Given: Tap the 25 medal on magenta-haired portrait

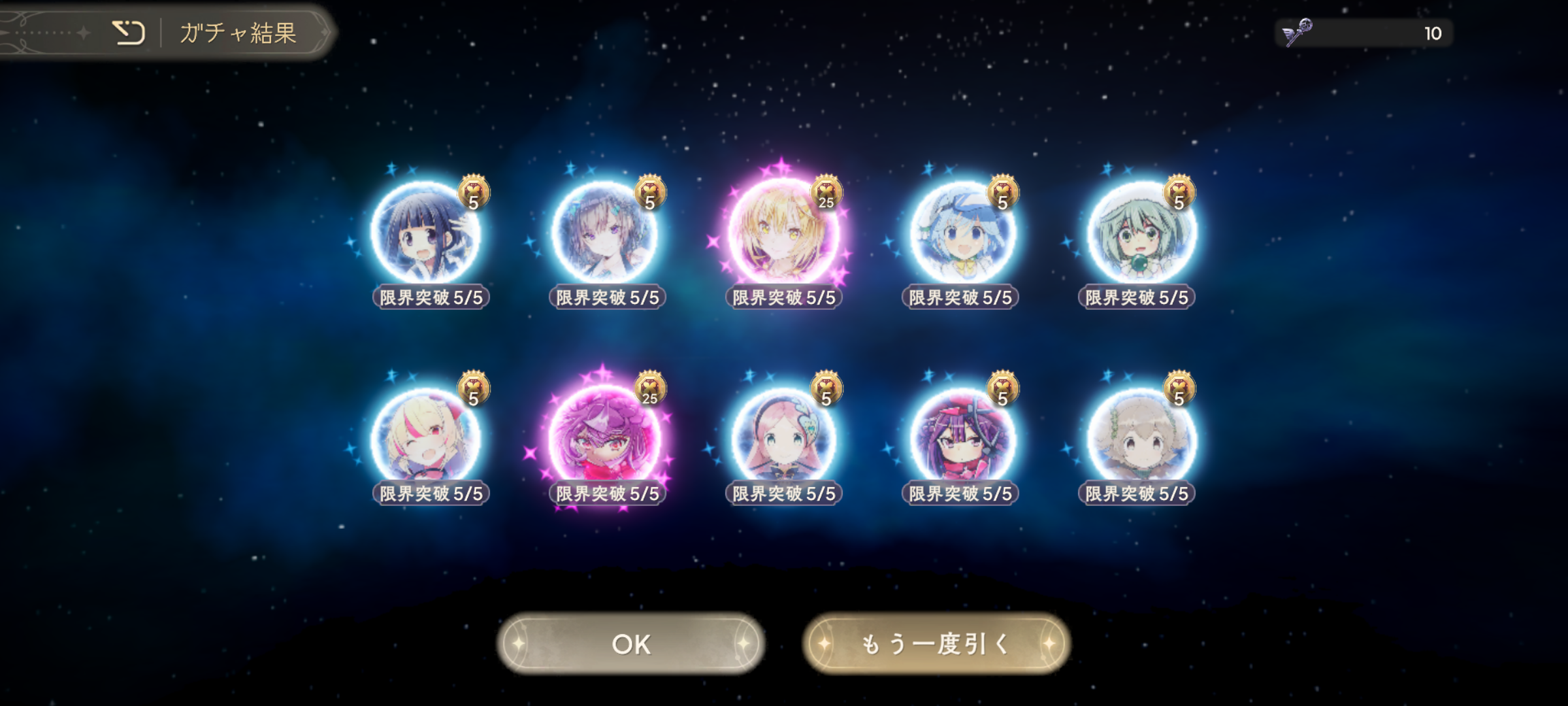Looking at the screenshot, I should [x=650, y=388].
